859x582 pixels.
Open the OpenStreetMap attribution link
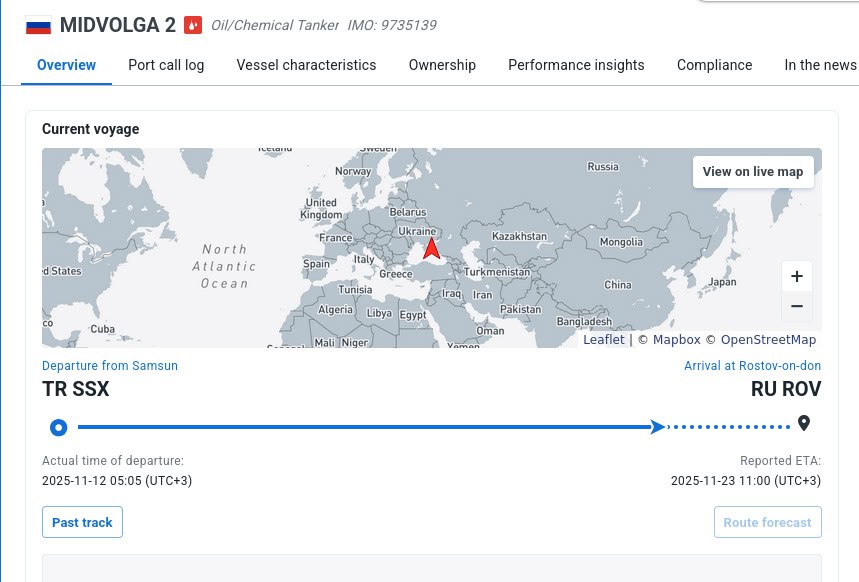point(768,340)
